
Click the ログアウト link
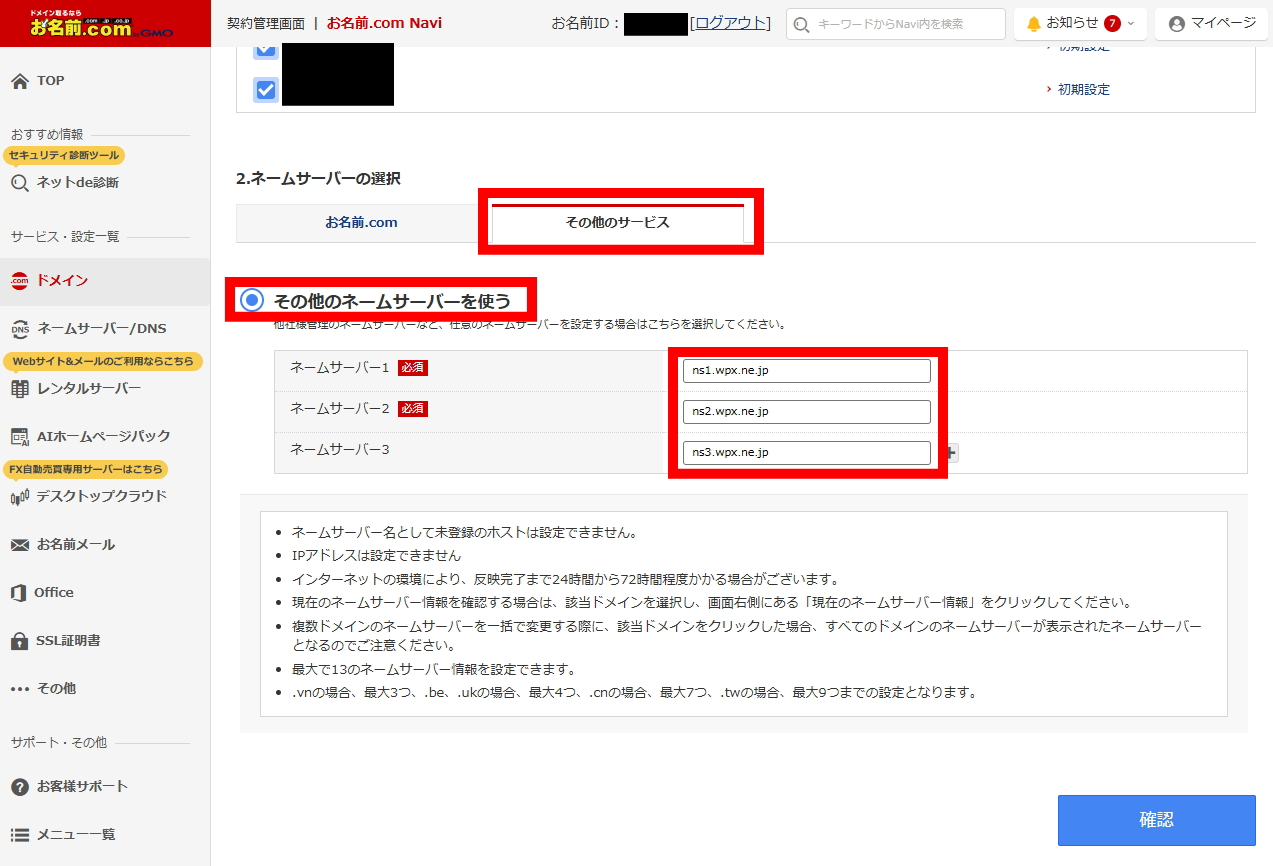[730, 23]
